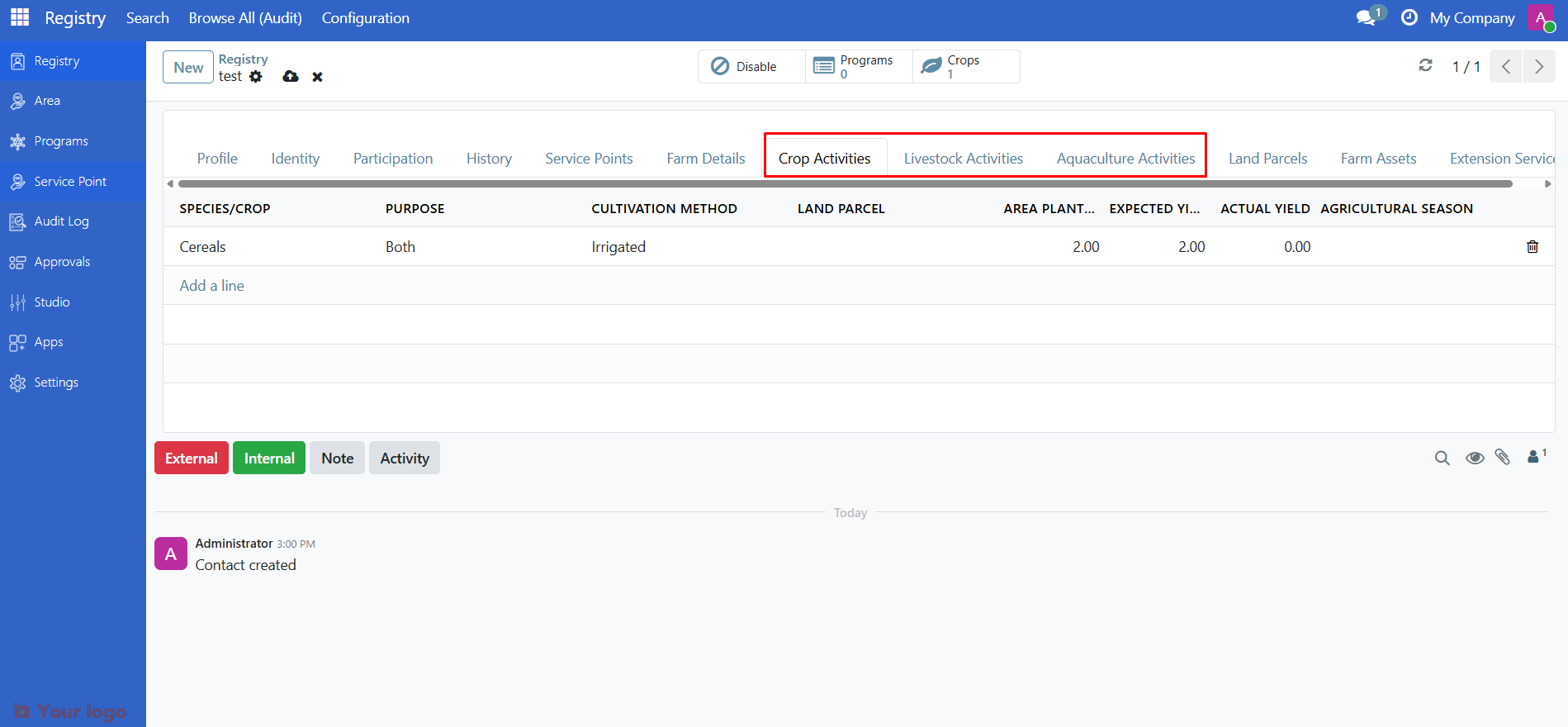Open the Registry sidebar icon
1568x727 pixels.
[x=17, y=61]
